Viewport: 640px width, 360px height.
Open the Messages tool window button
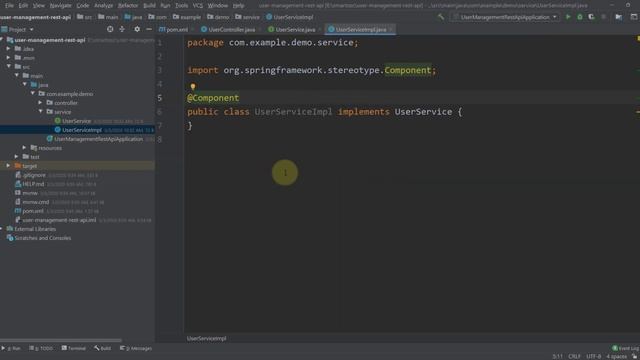tap(136, 348)
